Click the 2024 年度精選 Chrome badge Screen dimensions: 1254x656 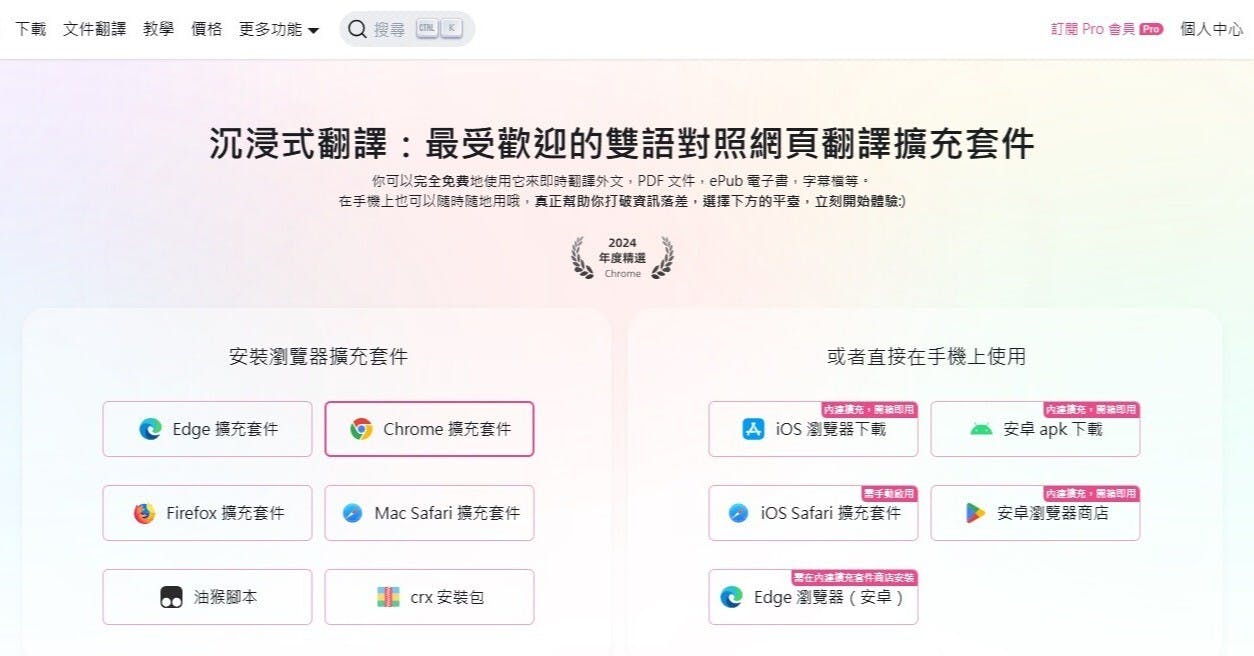[622, 257]
